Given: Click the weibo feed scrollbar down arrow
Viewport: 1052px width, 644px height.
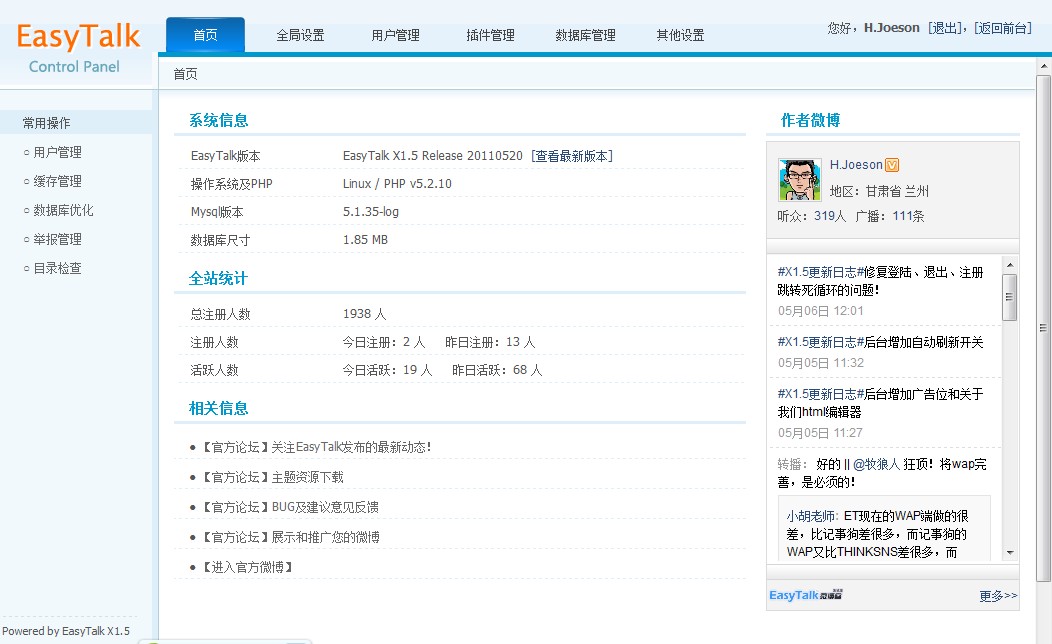Looking at the screenshot, I should pyautogui.click(x=1009, y=552).
